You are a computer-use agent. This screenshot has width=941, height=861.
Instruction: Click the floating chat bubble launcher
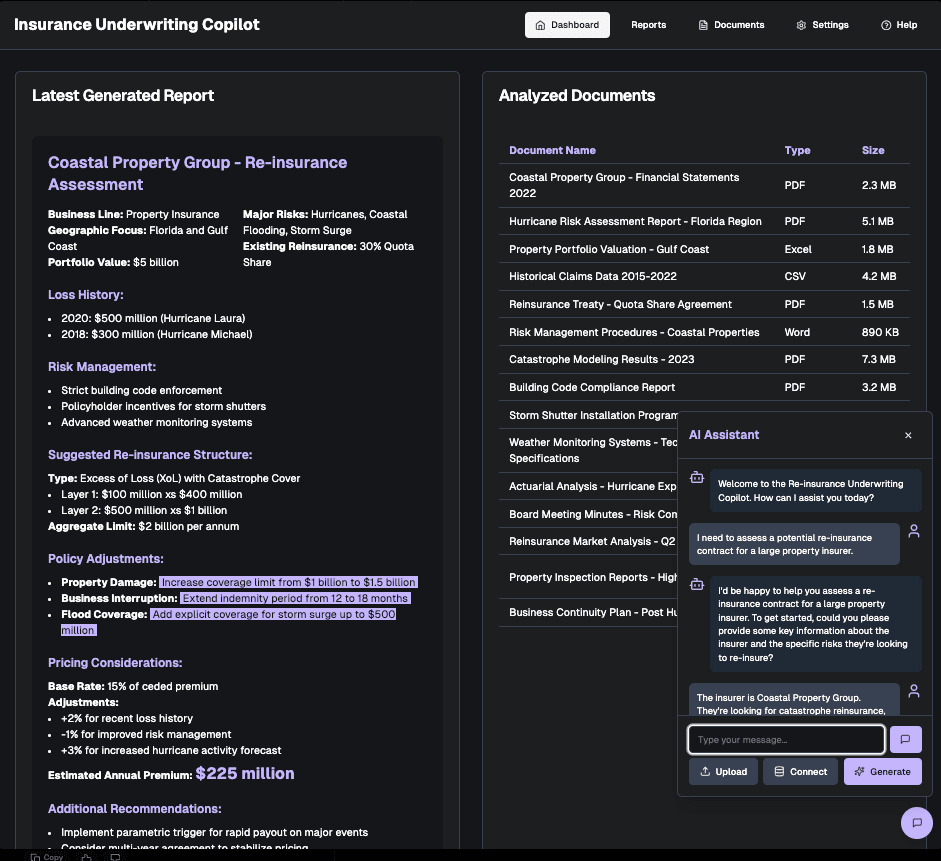[x=916, y=822]
